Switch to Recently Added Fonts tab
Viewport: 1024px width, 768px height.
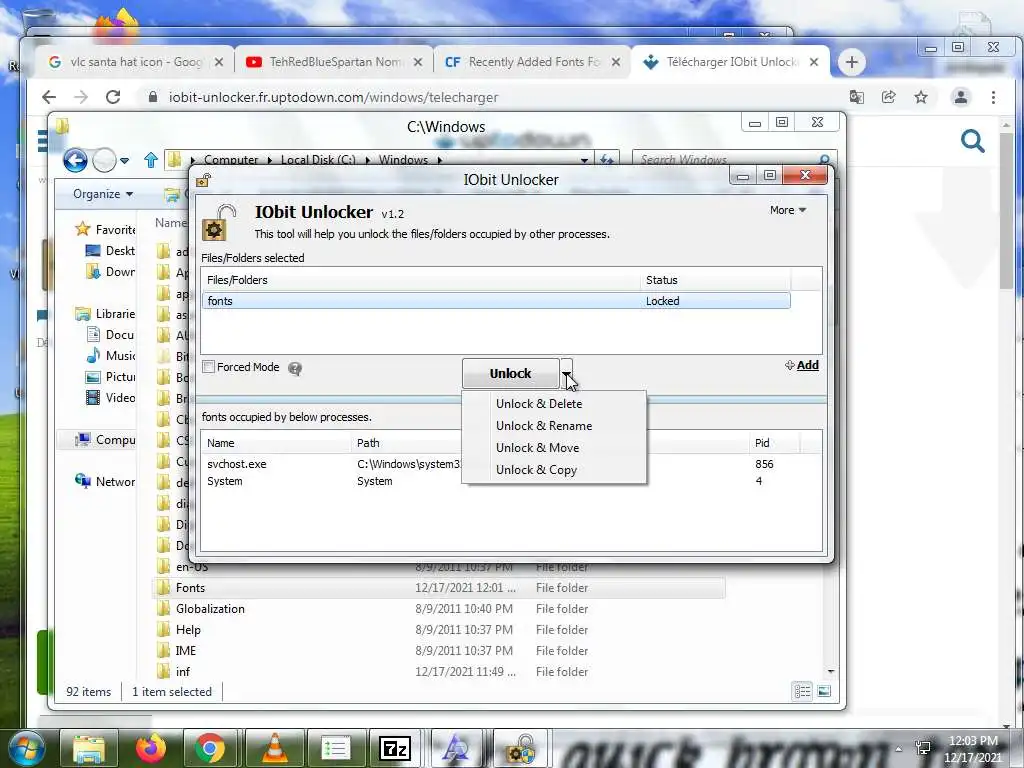click(x=532, y=62)
